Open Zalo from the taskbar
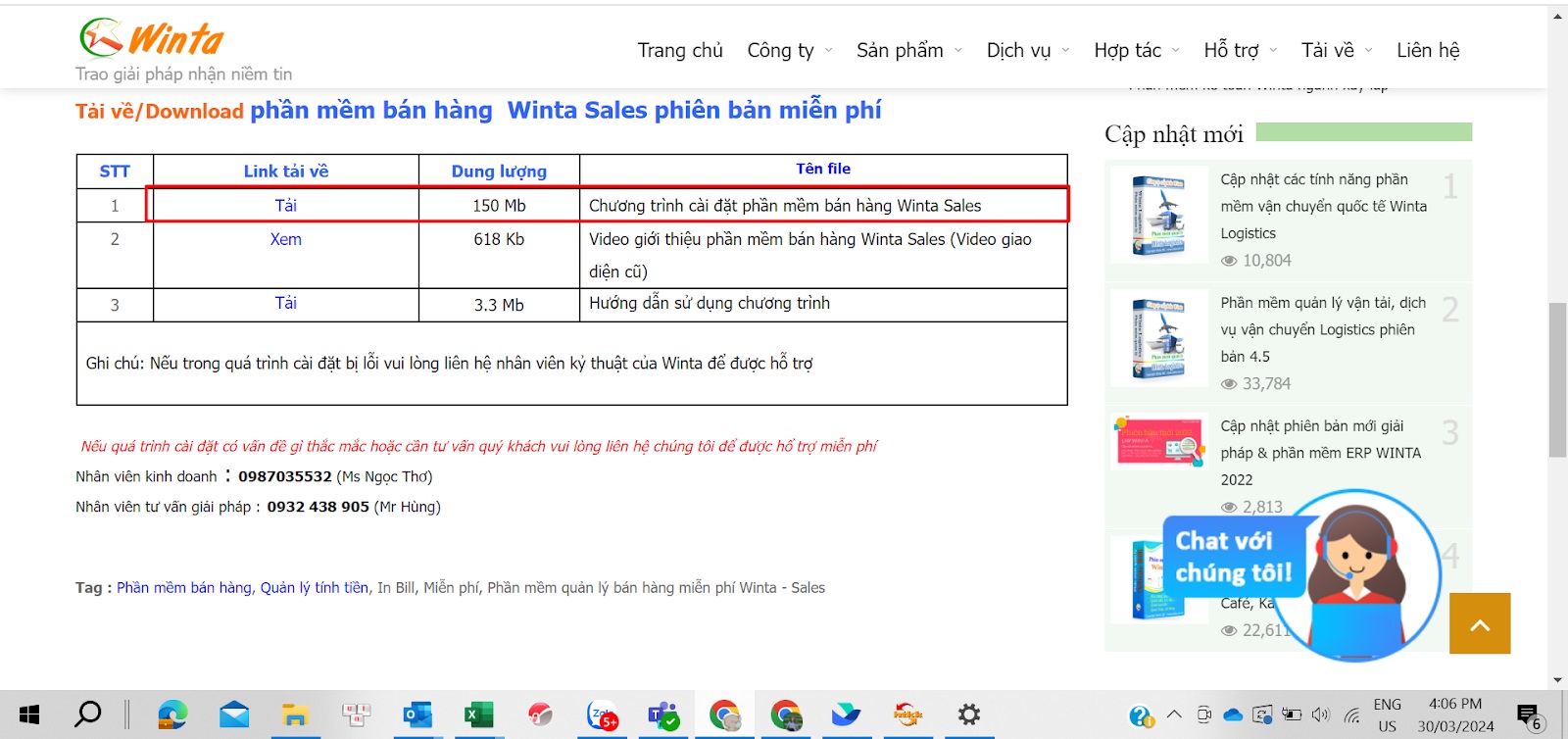Screen dimensions: 1568x739 [x=602, y=714]
